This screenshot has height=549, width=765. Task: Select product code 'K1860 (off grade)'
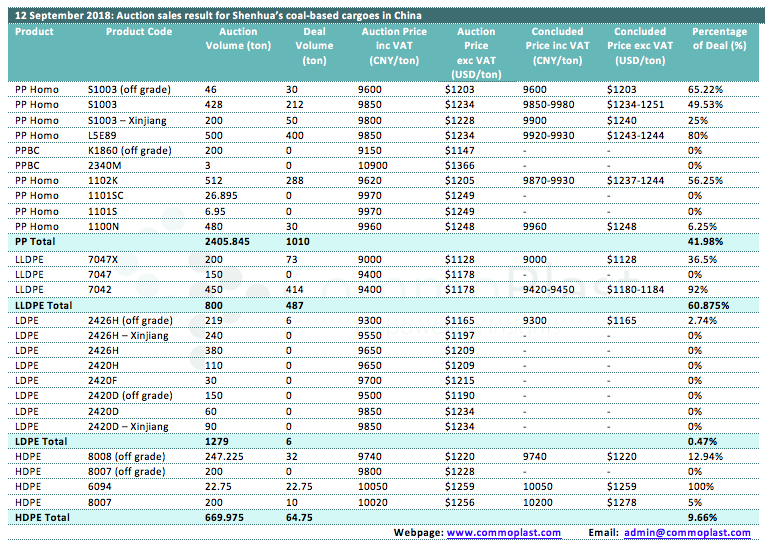click(x=130, y=151)
